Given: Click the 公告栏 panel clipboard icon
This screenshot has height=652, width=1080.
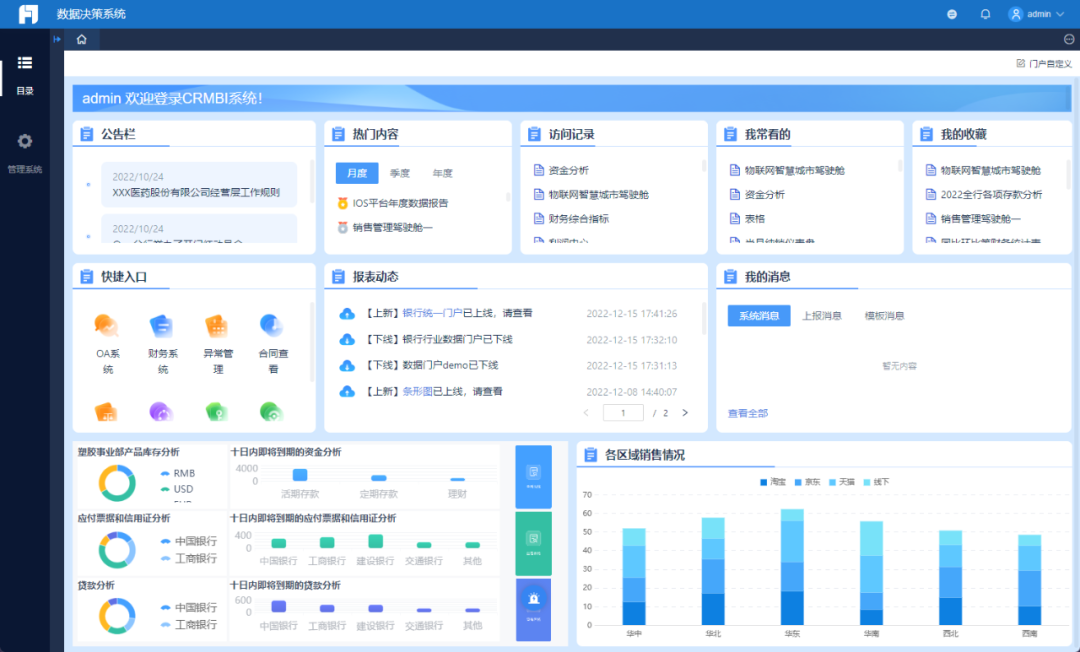Looking at the screenshot, I should tap(87, 134).
